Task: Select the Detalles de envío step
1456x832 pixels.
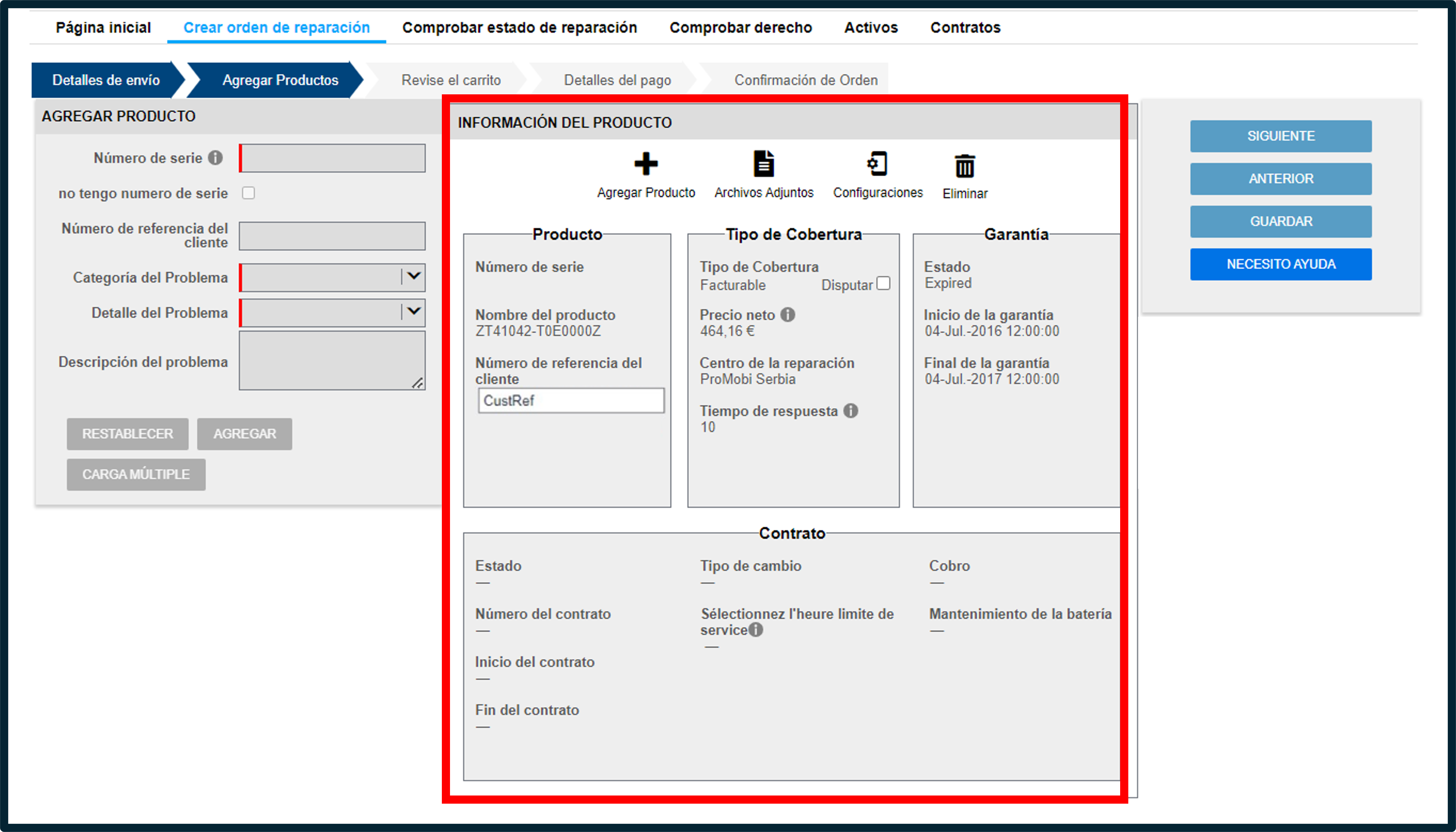Action: click(x=106, y=80)
